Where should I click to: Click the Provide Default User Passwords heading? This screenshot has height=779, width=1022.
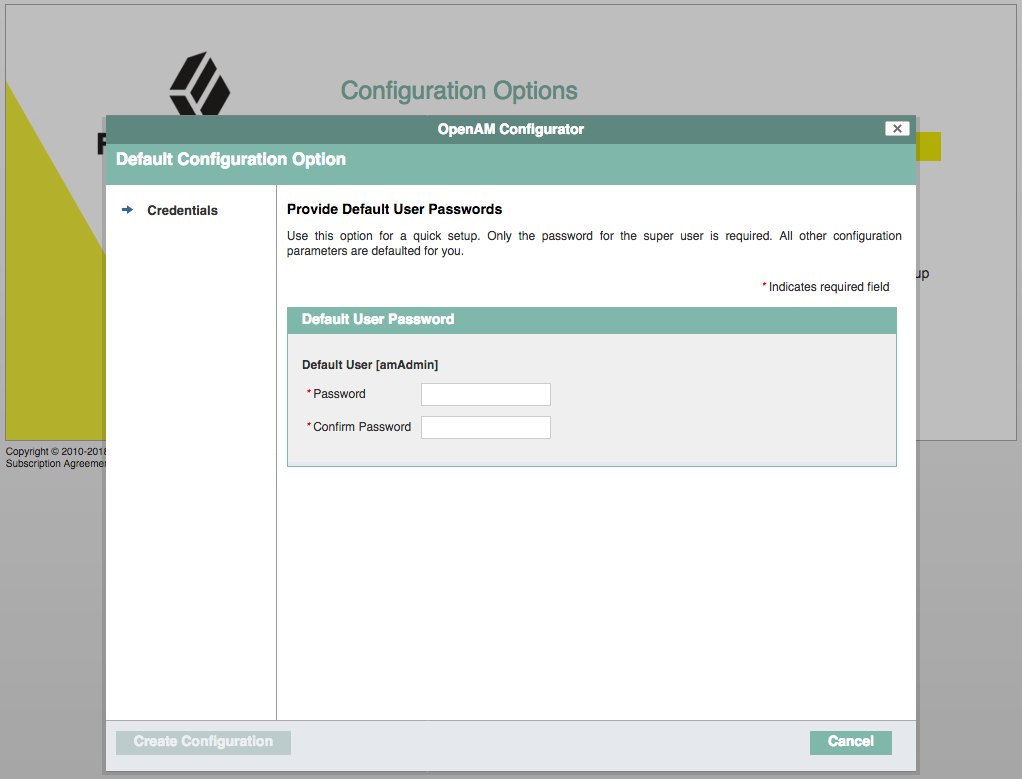[394, 209]
